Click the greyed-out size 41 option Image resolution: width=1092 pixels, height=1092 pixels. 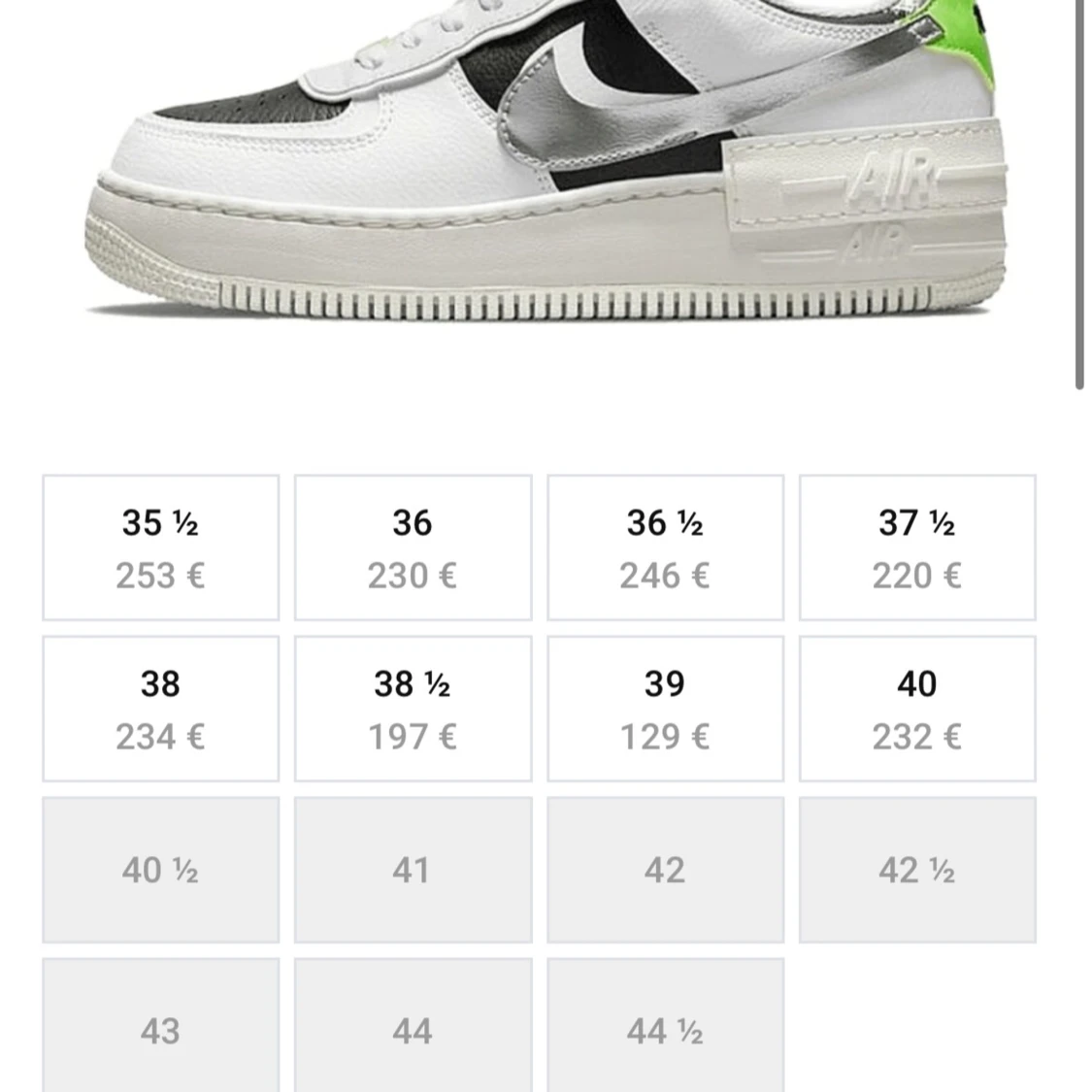413,869
